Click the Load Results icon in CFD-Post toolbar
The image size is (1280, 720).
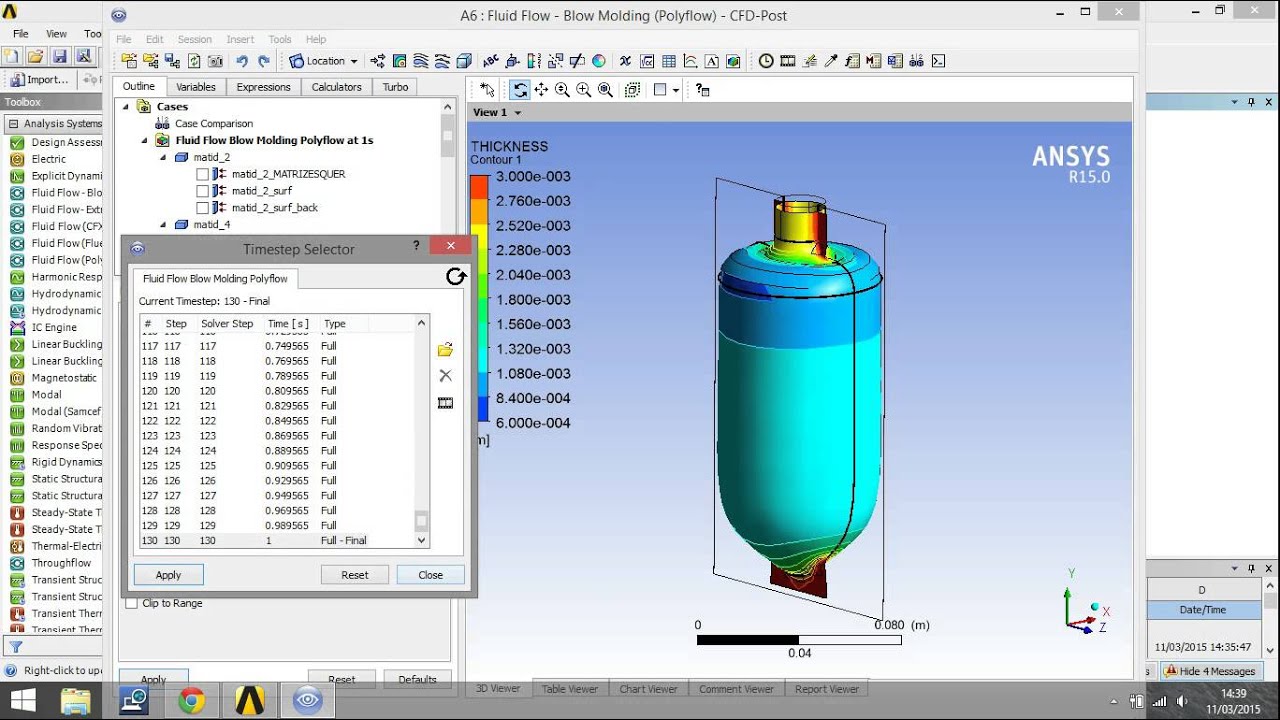[x=129, y=61]
